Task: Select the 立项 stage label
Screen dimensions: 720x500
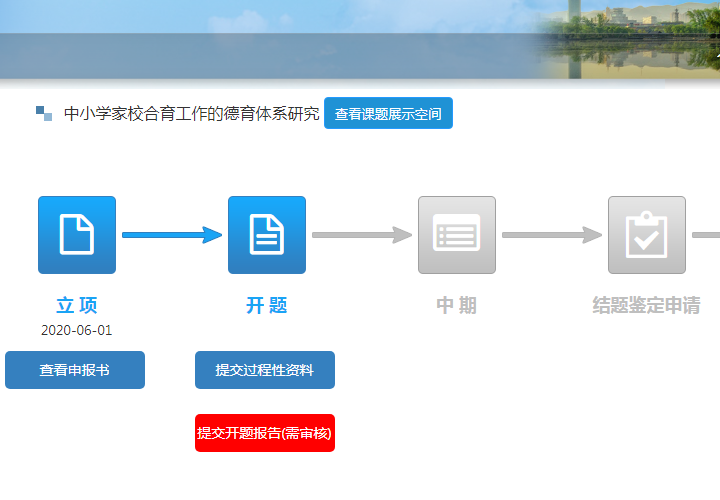Action: [77, 306]
